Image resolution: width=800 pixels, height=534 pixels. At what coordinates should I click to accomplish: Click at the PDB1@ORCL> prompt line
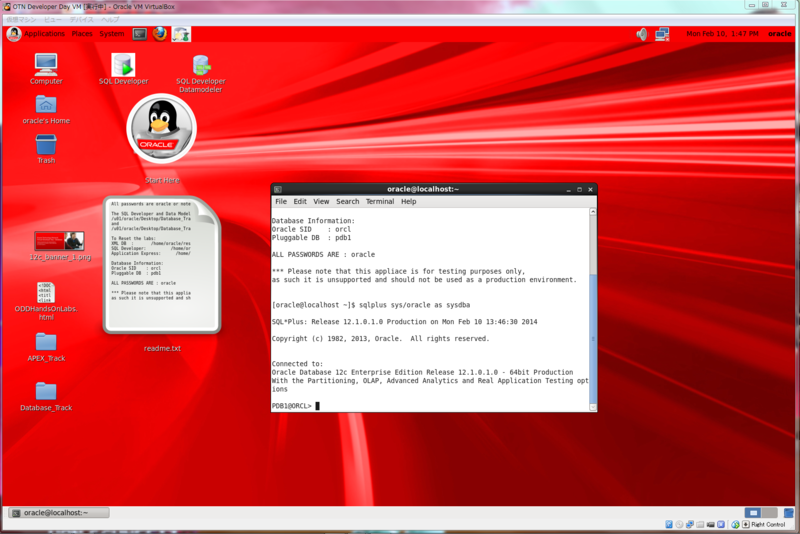(295, 406)
